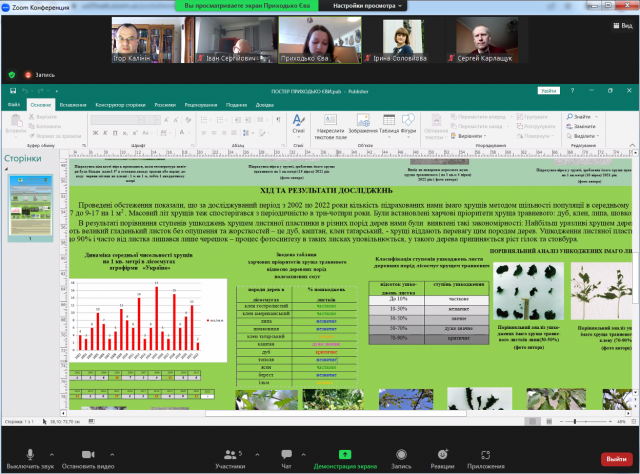640x474 pixels.
Task: Click Замінити replace button
Action: tap(581, 126)
